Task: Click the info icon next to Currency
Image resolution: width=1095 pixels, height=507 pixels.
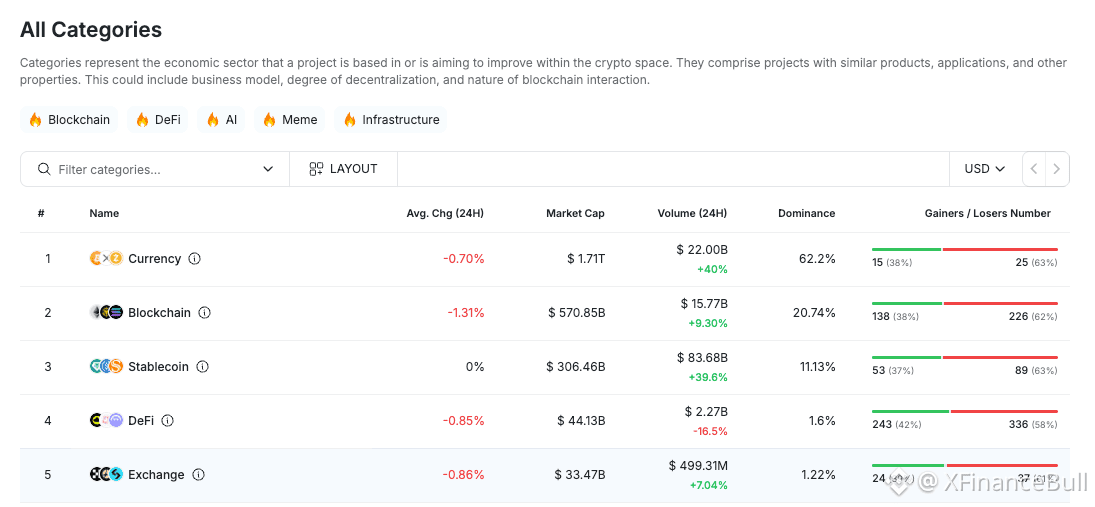Action: tap(195, 258)
